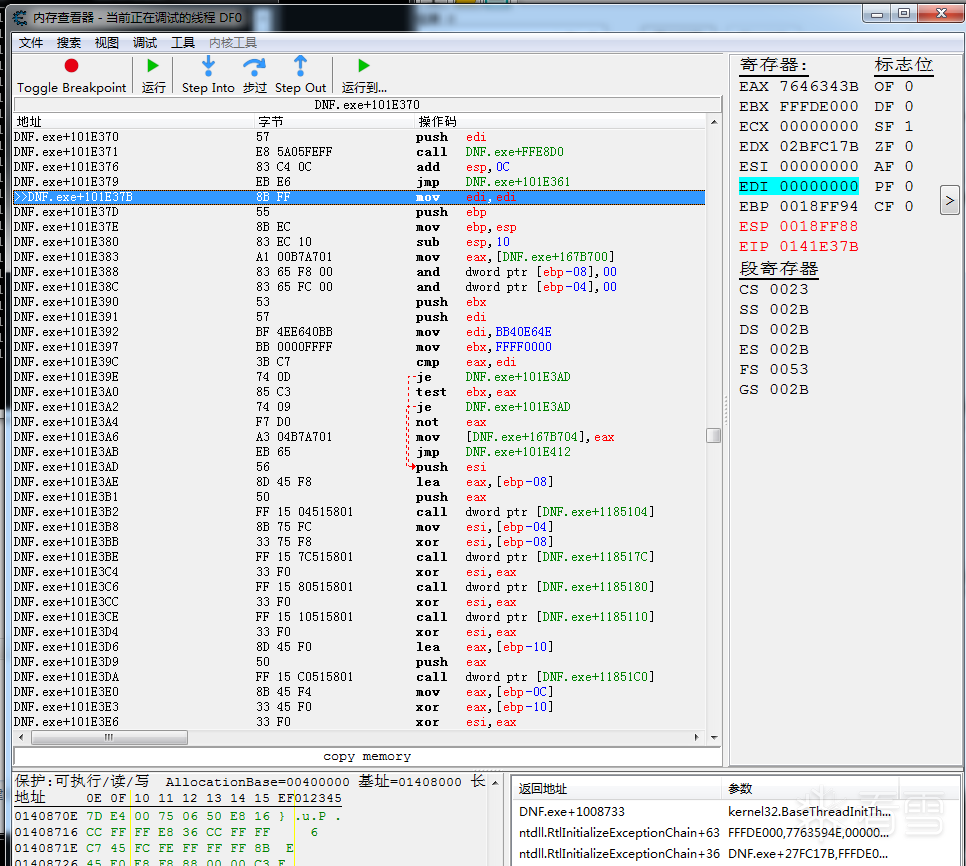The width and height of the screenshot is (966, 866).
Task: Click the 操作码 column header
Action: pos(559,121)
